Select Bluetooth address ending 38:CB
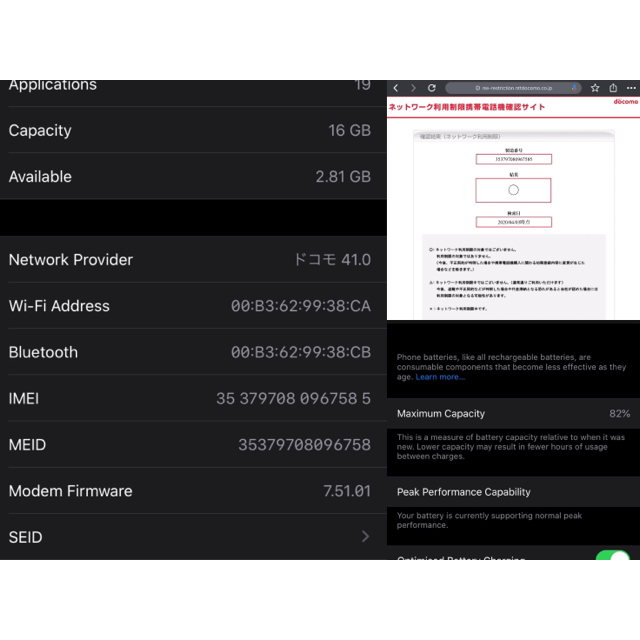The height and width of the screenshot is (640, 640). click(301, 352)
